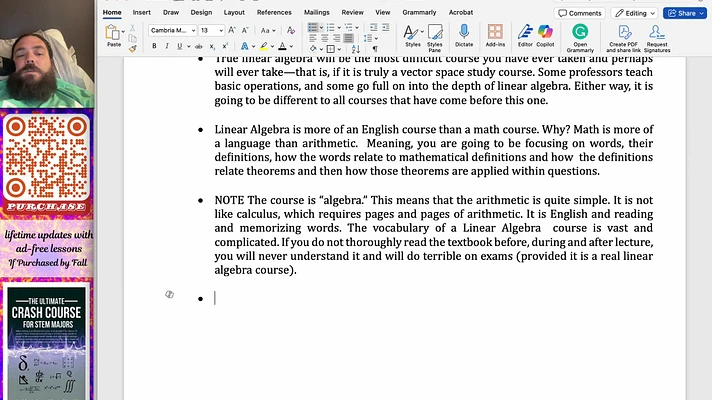The image size is (712, 400).
Task: Expand the numbering dropdown arrow
Action: pos(339,28)
